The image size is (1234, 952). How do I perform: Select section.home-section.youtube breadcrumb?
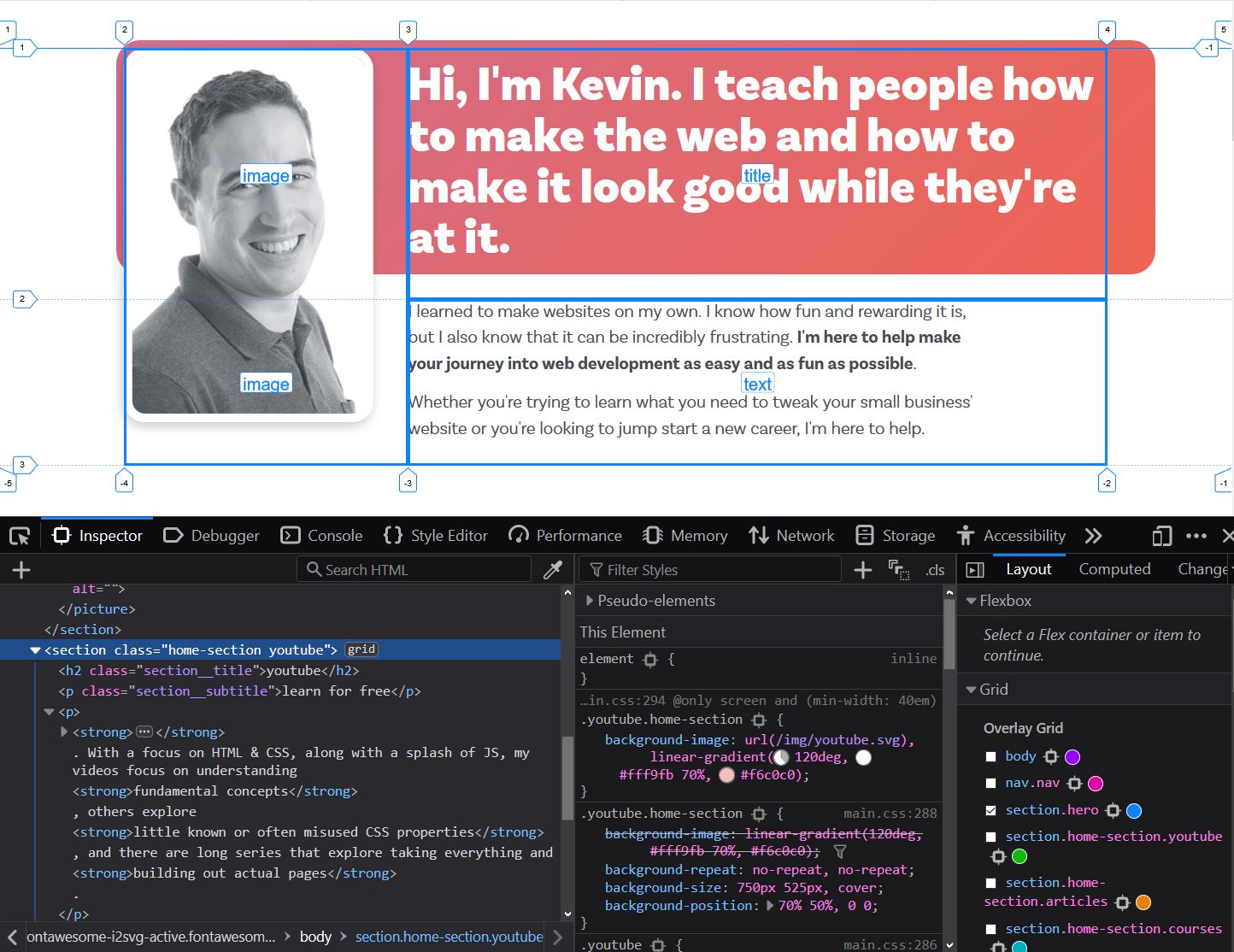[x=449, y=937]
